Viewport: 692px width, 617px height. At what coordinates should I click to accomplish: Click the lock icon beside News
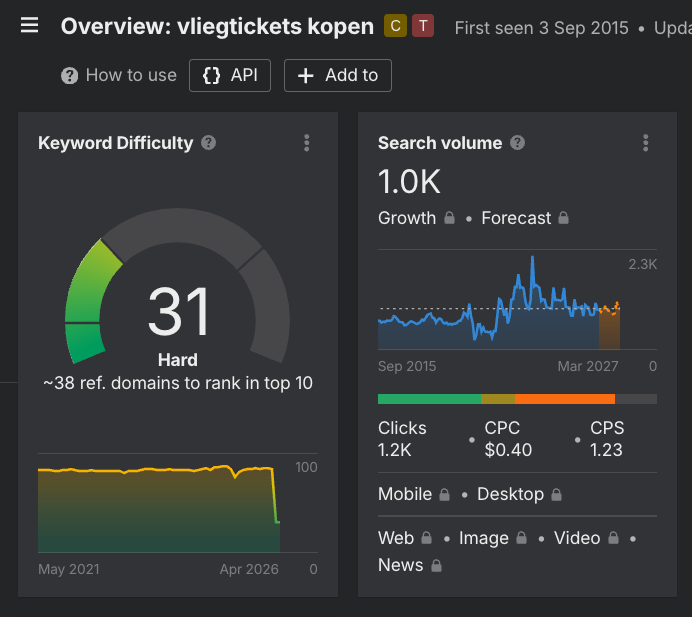(436, 565)
